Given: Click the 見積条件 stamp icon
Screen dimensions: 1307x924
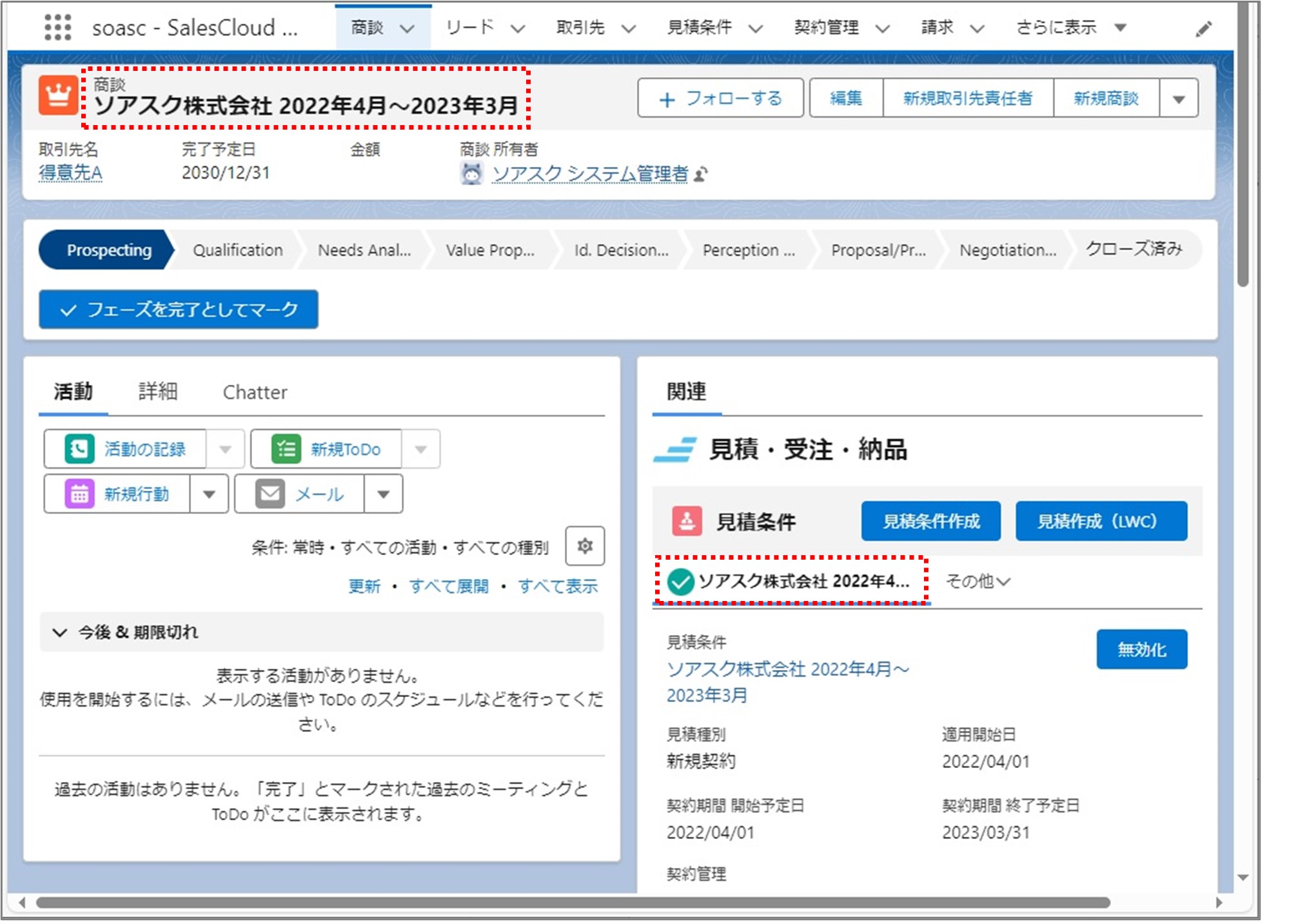Looking at the screenshot, I should point(687,521).
